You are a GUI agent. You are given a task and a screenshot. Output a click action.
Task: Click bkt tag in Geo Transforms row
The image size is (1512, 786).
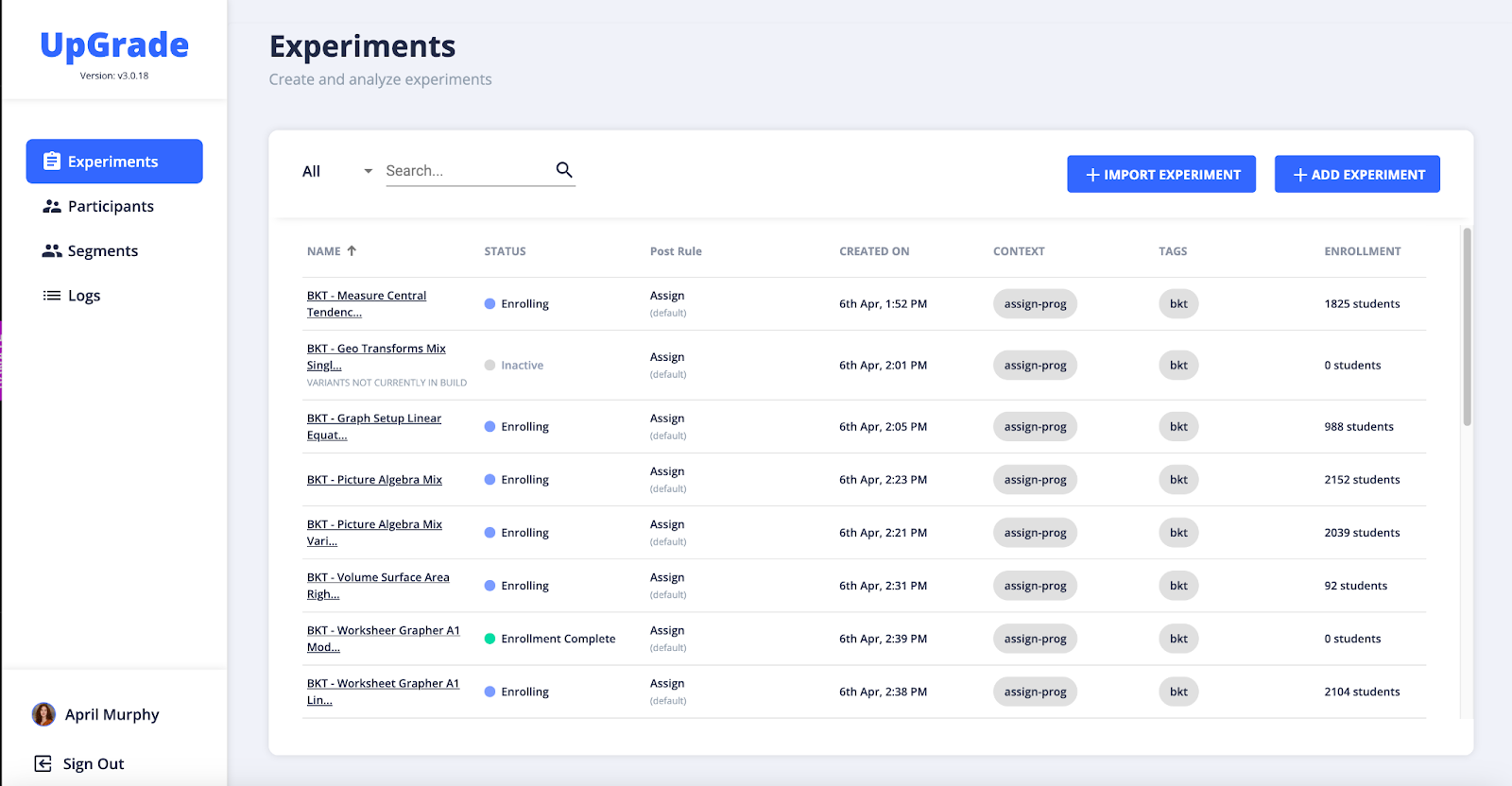1178,366
